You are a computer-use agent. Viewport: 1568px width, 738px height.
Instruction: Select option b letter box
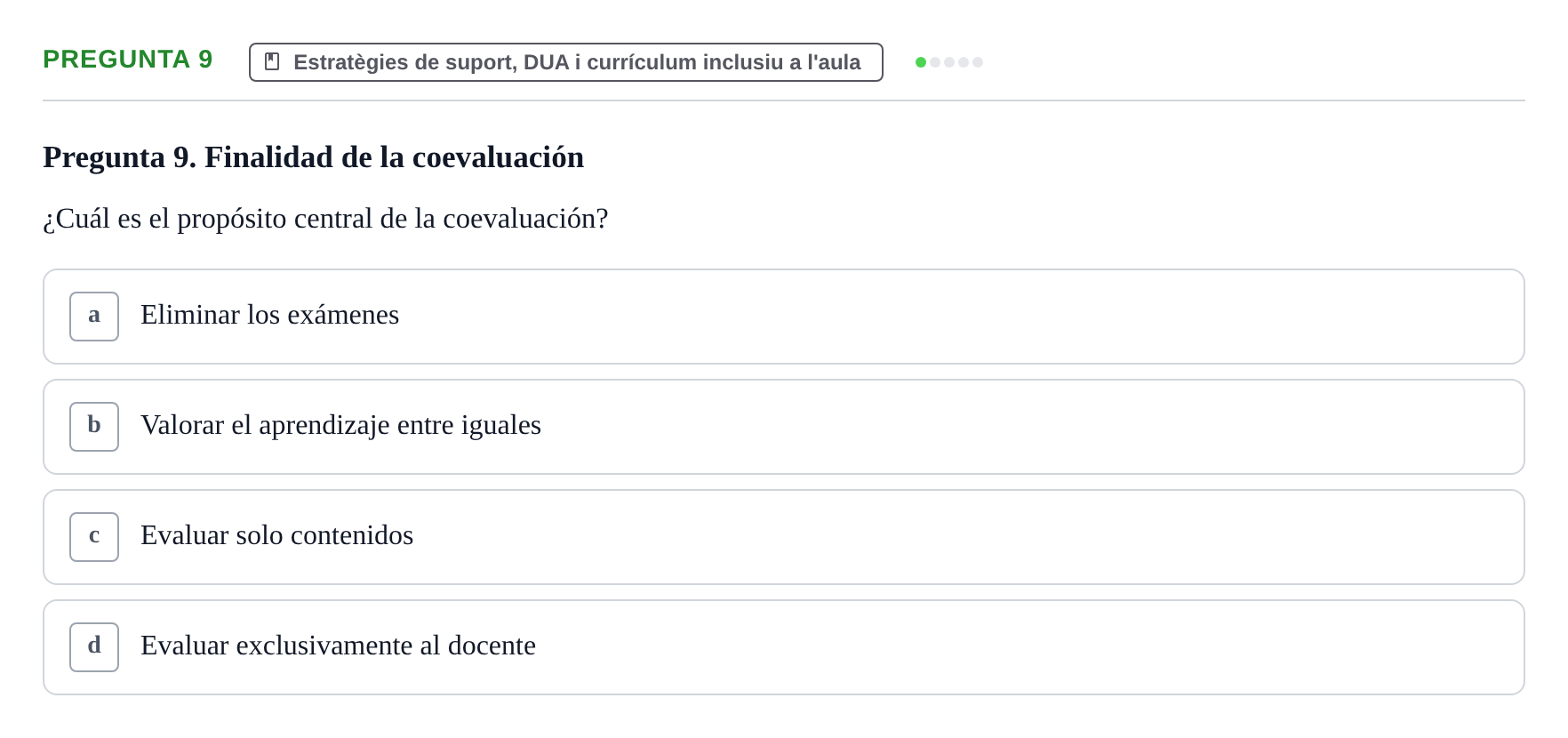94,427
